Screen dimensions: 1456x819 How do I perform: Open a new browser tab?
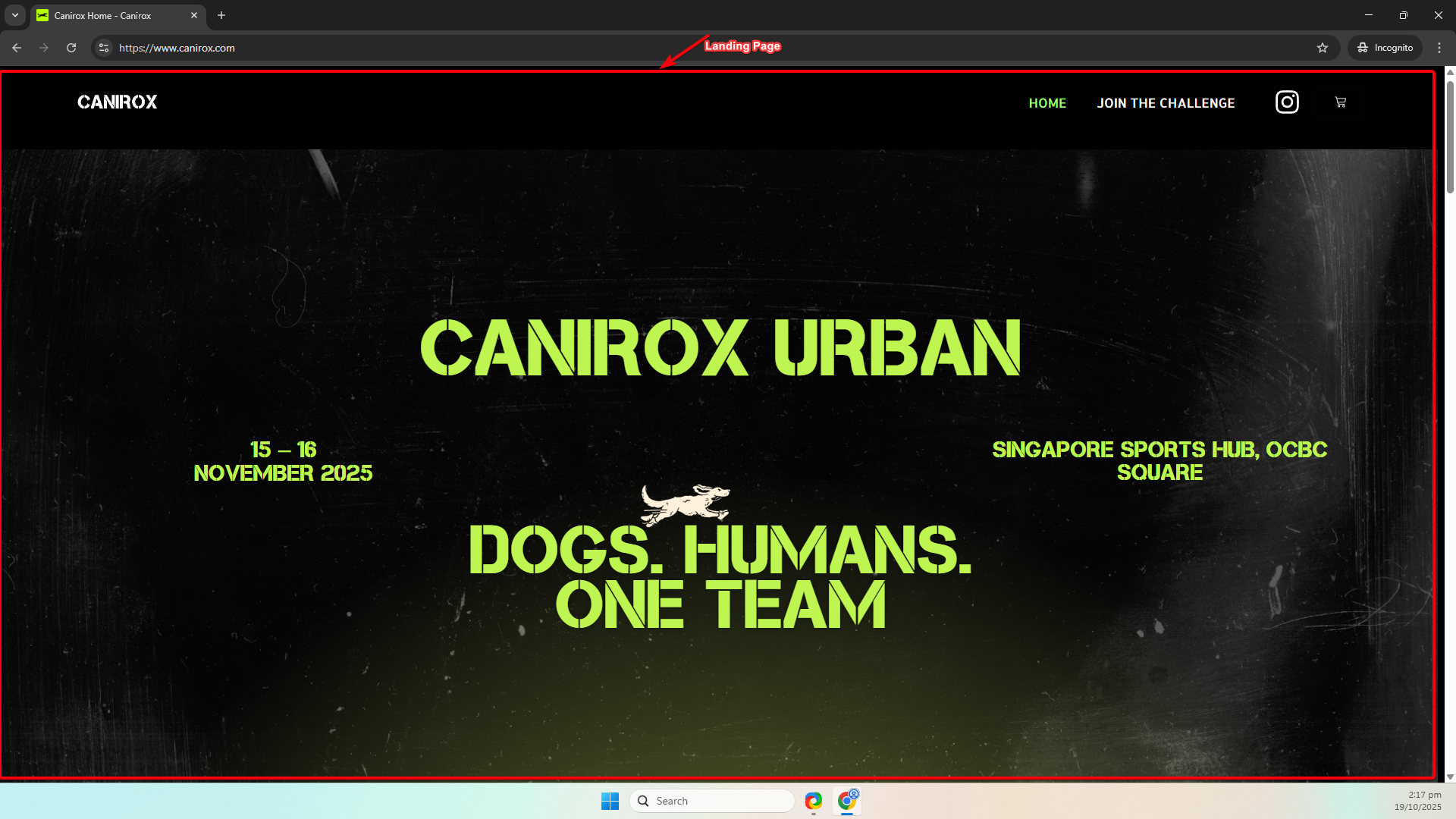(221, 15)
